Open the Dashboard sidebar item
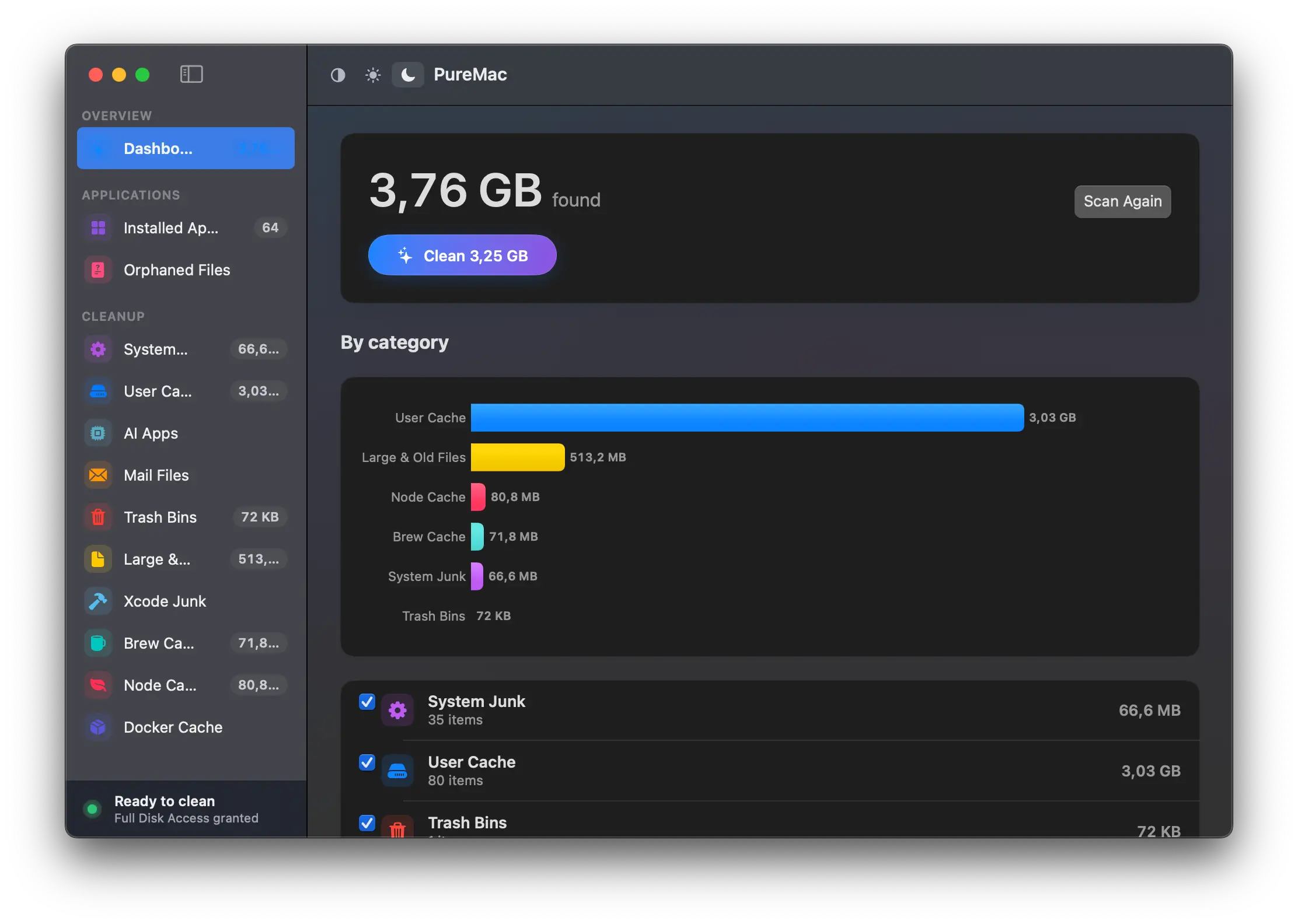This screenshot has width=1298, height=924. pos(186,148)
